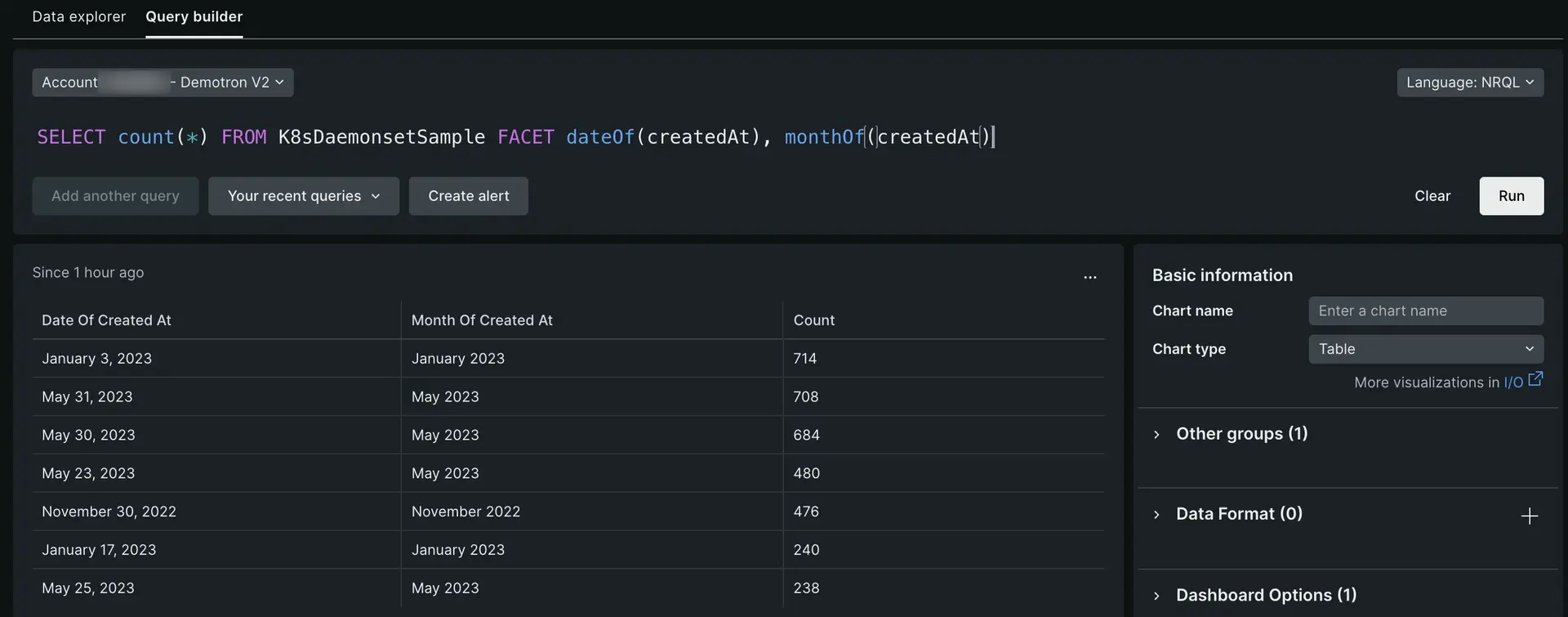Expand the Other groups (1) section

pyautogui.click(x=1241, y=434)
